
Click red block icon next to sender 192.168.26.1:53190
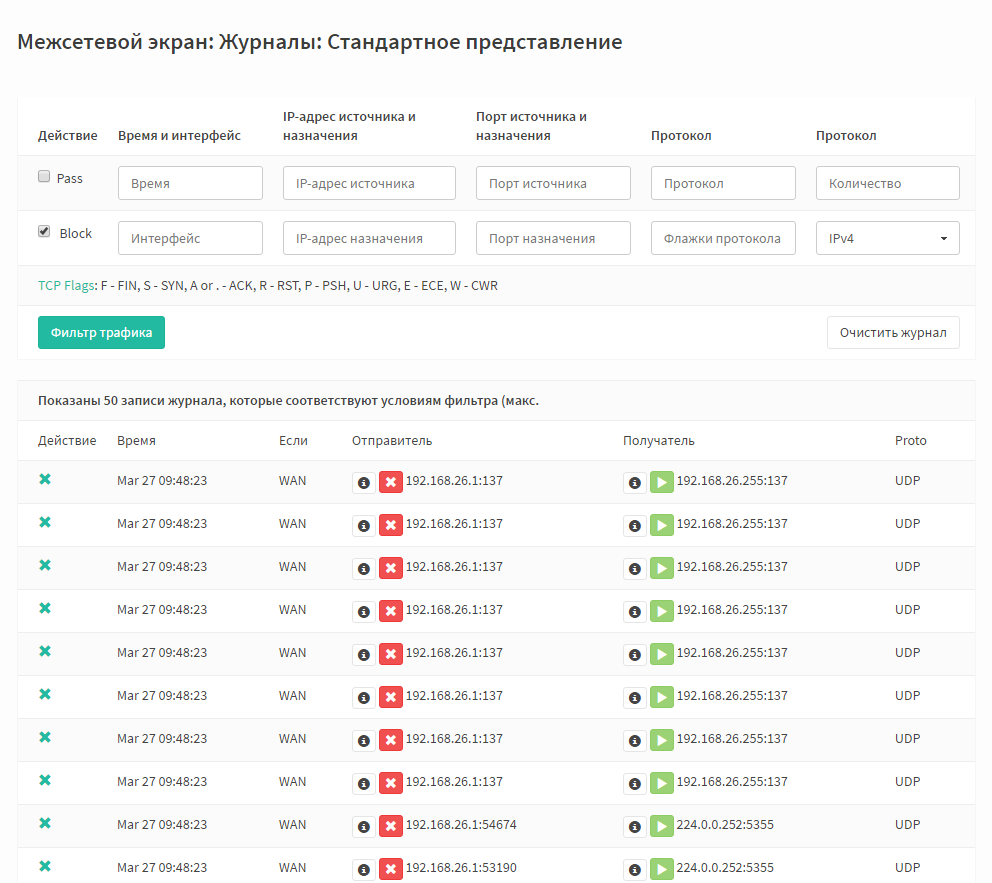tap(391, 870)
